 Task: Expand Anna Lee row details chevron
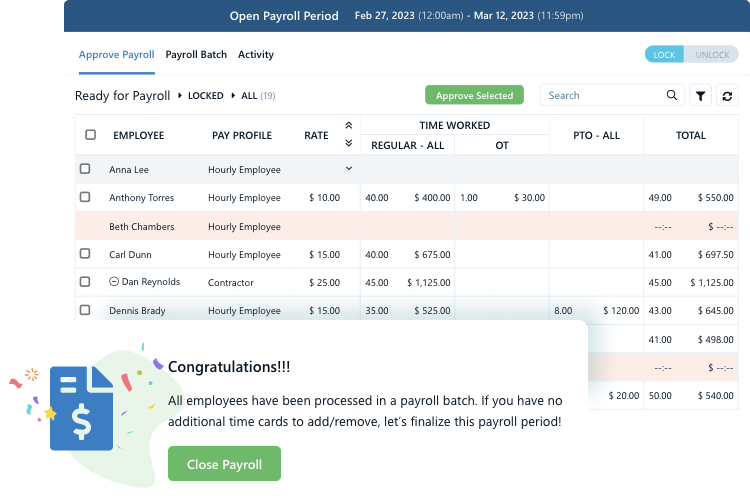(348, 169)
